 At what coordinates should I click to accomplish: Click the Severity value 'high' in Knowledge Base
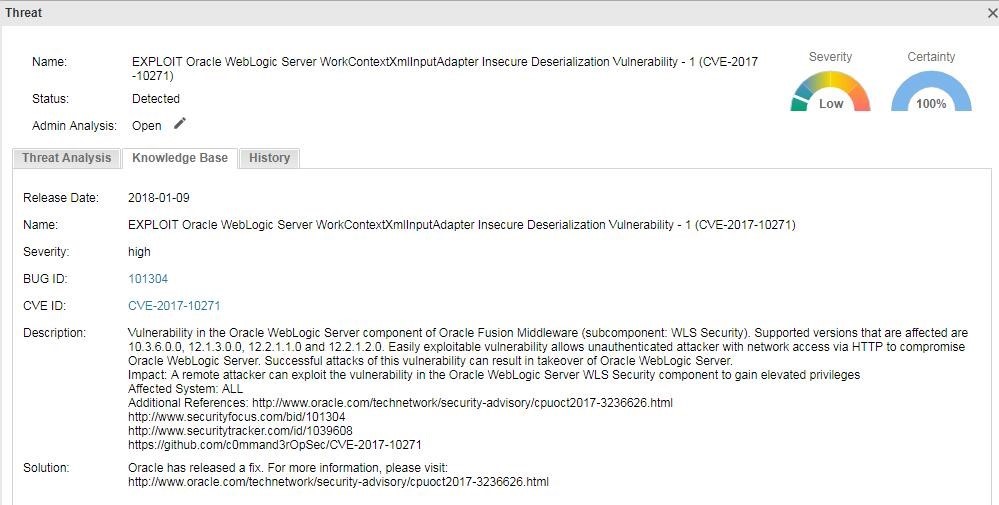click(x=139, y=252)
